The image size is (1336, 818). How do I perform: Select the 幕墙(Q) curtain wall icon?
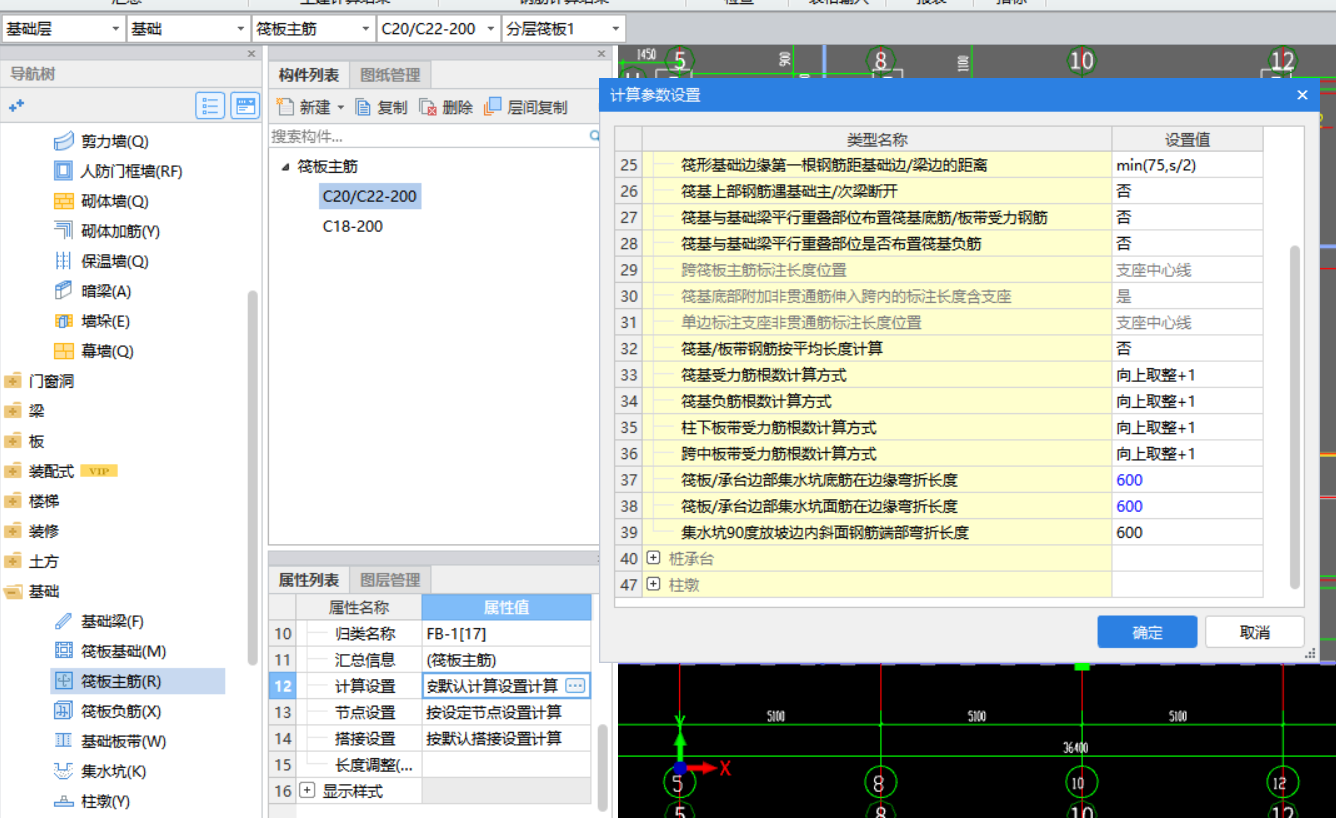click(63, 351)
